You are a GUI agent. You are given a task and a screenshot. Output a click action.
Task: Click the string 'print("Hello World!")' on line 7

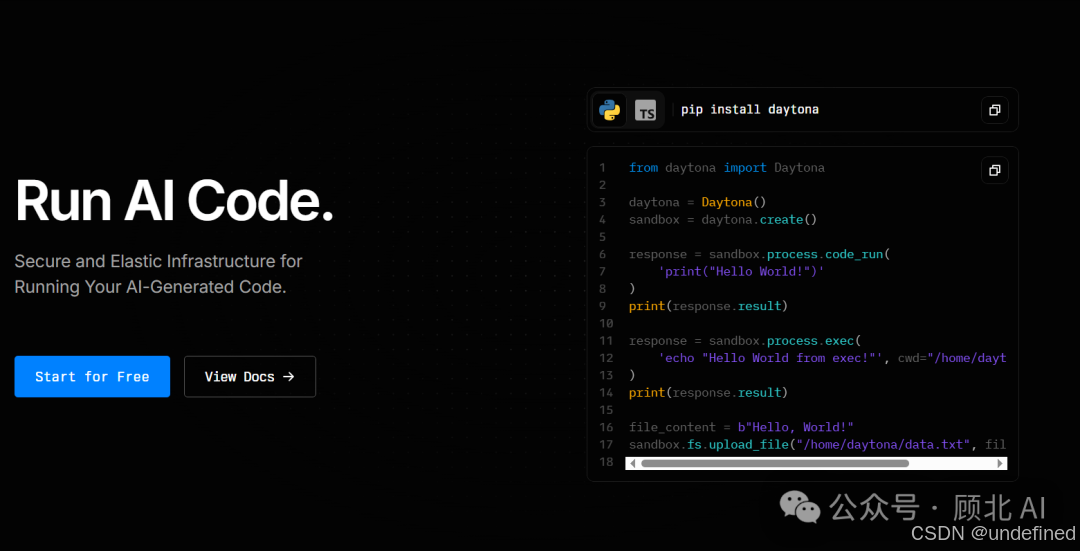tap(741, 271)
